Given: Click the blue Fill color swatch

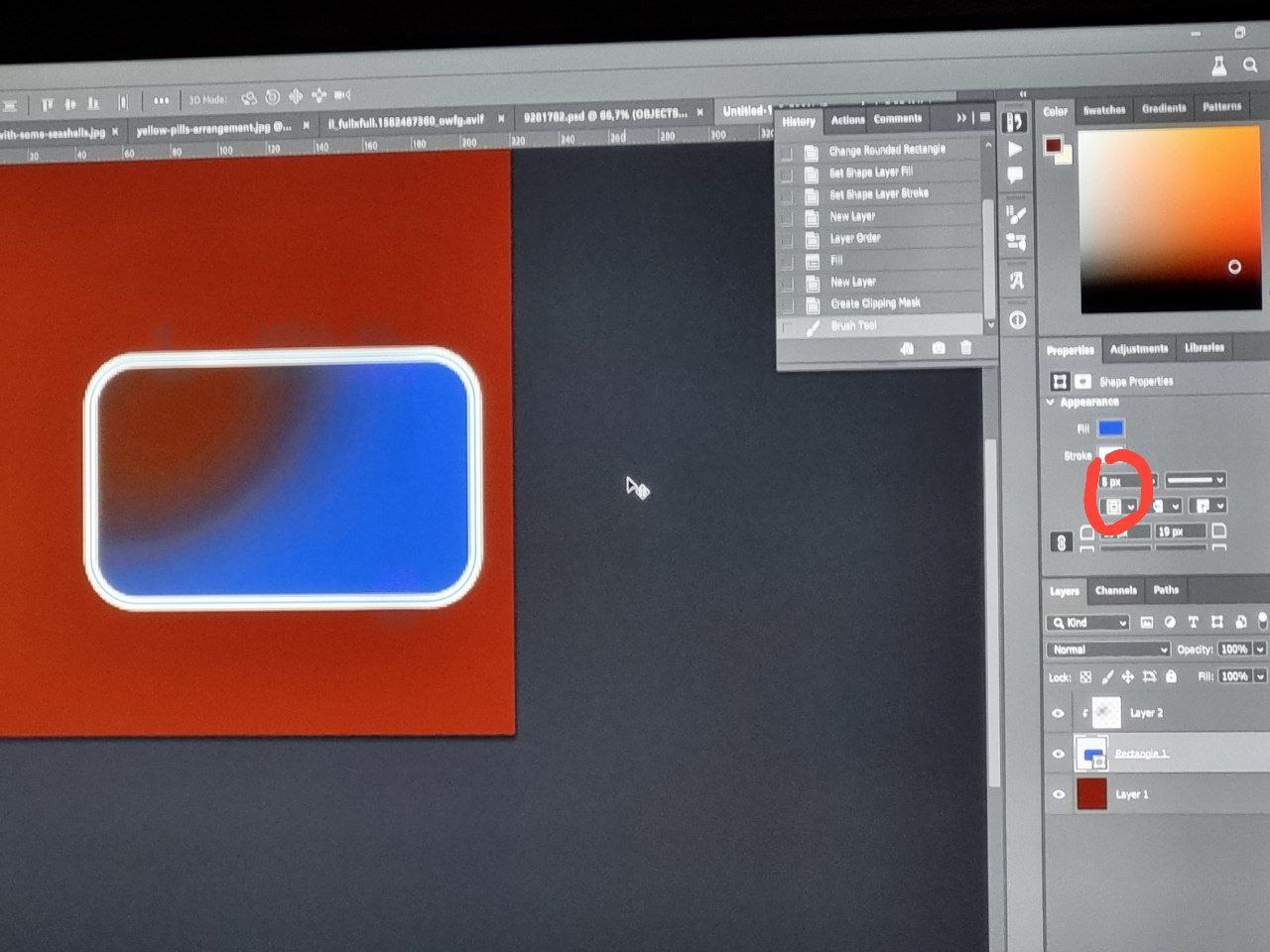Looking at the screenshot, I should click(1110, 428).
